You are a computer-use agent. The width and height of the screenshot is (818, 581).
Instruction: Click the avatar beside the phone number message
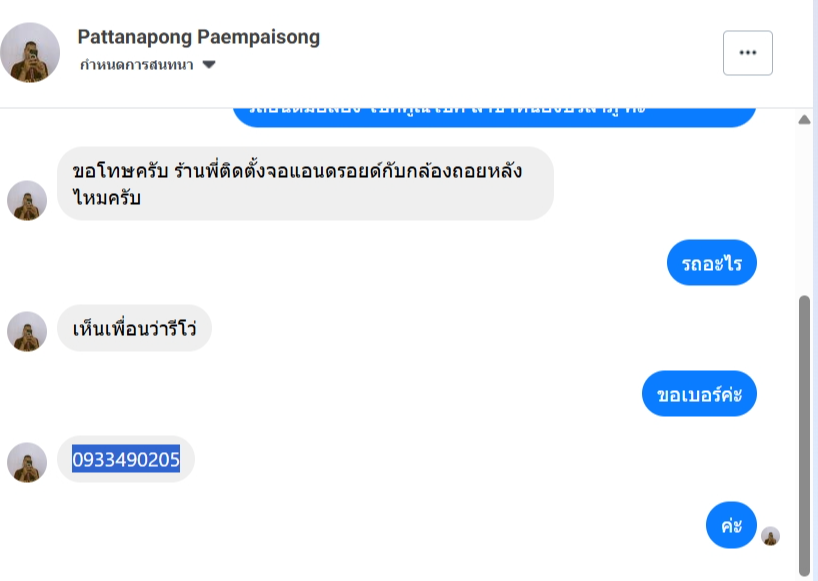[x=27, y=463]
